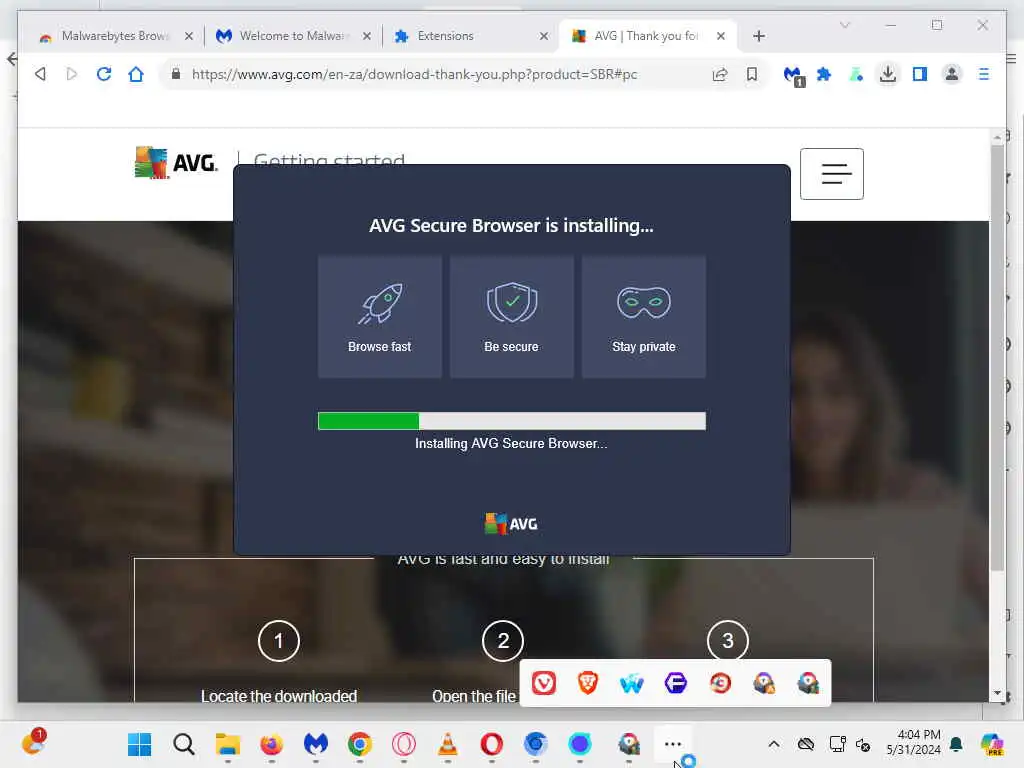1024x768 pixels.
Task: Close the Welcome to Malwarebytes tab
Action: [x=367, y=36]
